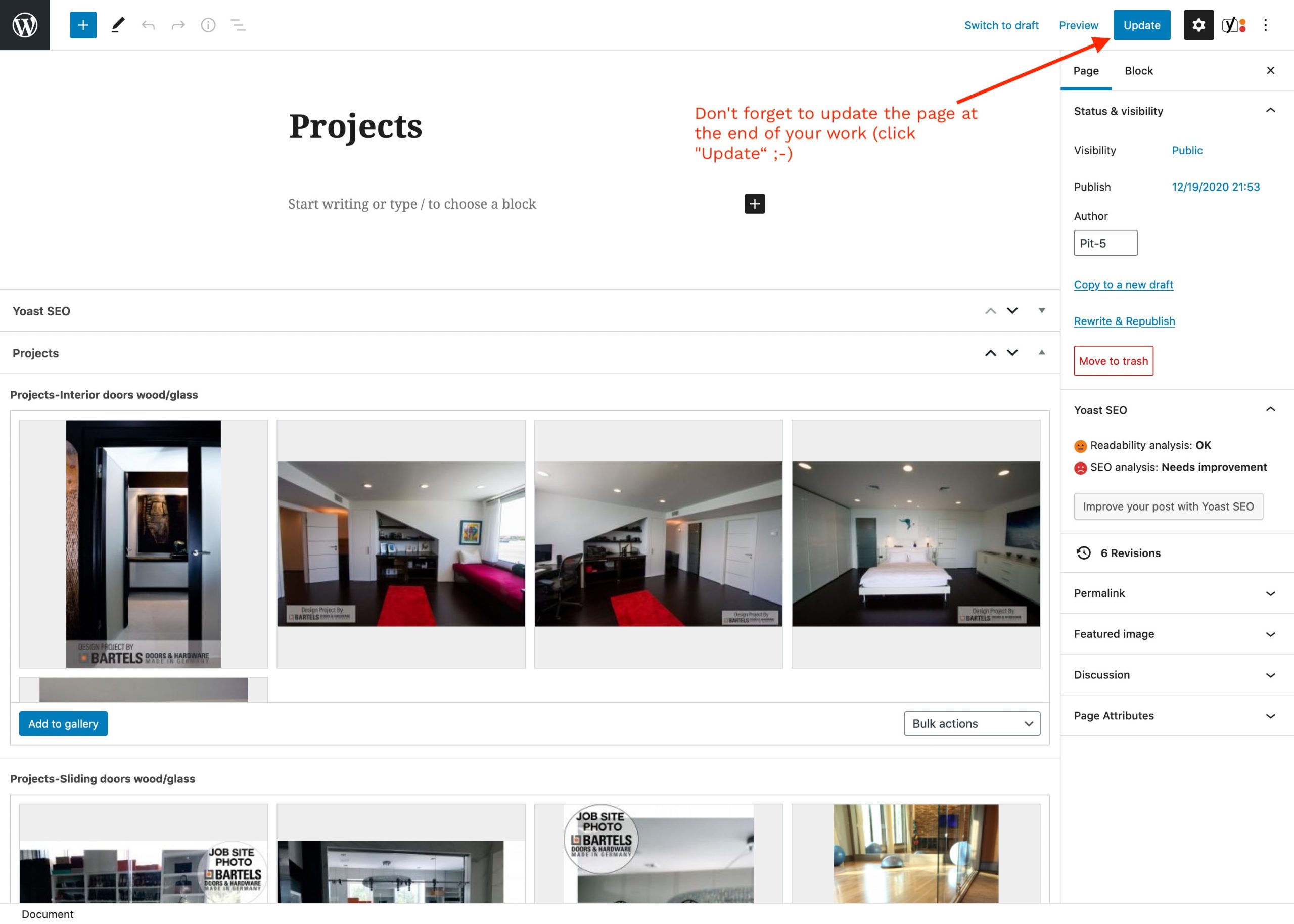Viewport: 1294px width, 924px height.
Task: Open the Yoast SEO toolbar icon
Action: click(x=1234, y=25)
